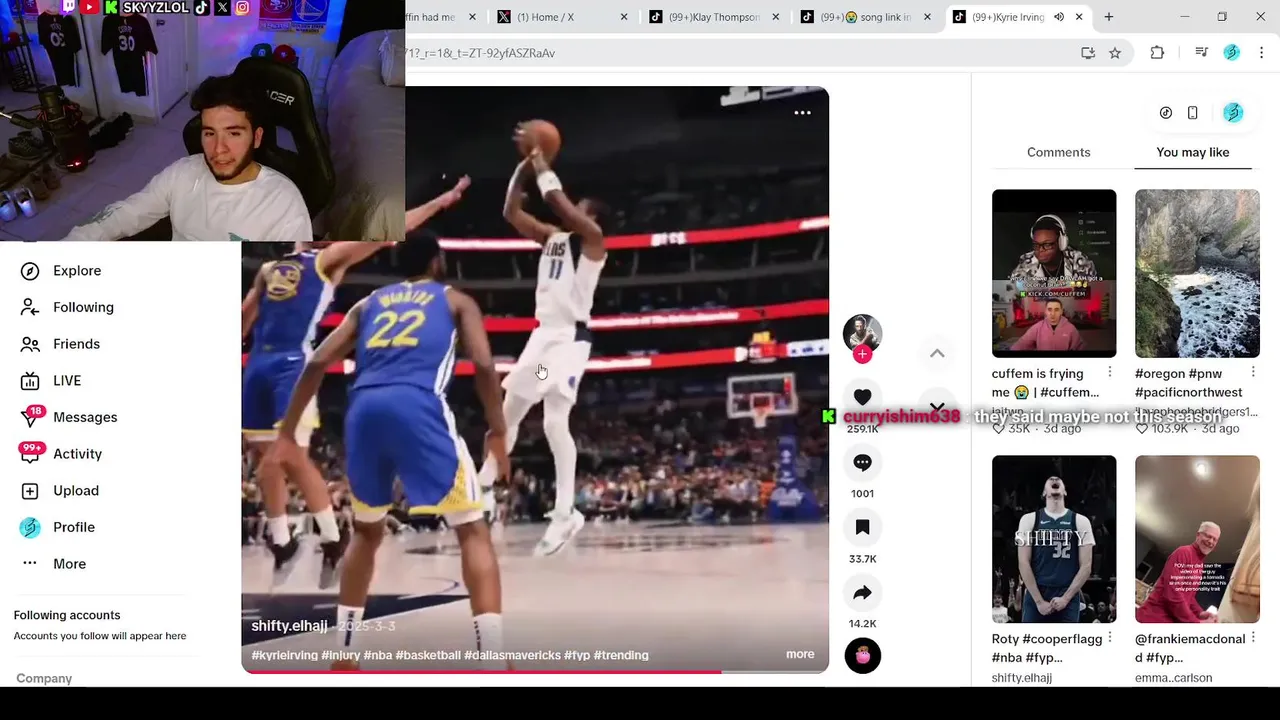Screen dimensions: 1280x720
Task: Open the Chrome three-dot menu
Action: pos(1262,53)
